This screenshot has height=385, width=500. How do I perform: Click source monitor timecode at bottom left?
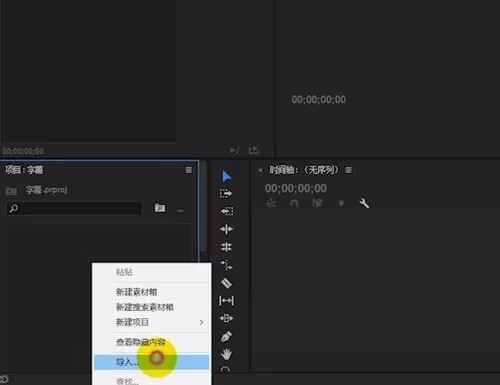23,151
